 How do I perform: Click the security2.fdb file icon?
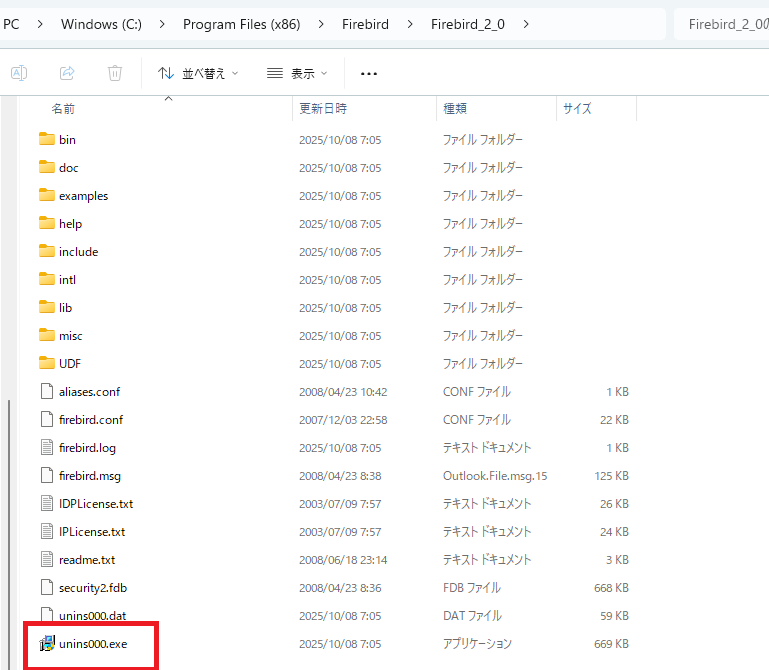point(46,587)
